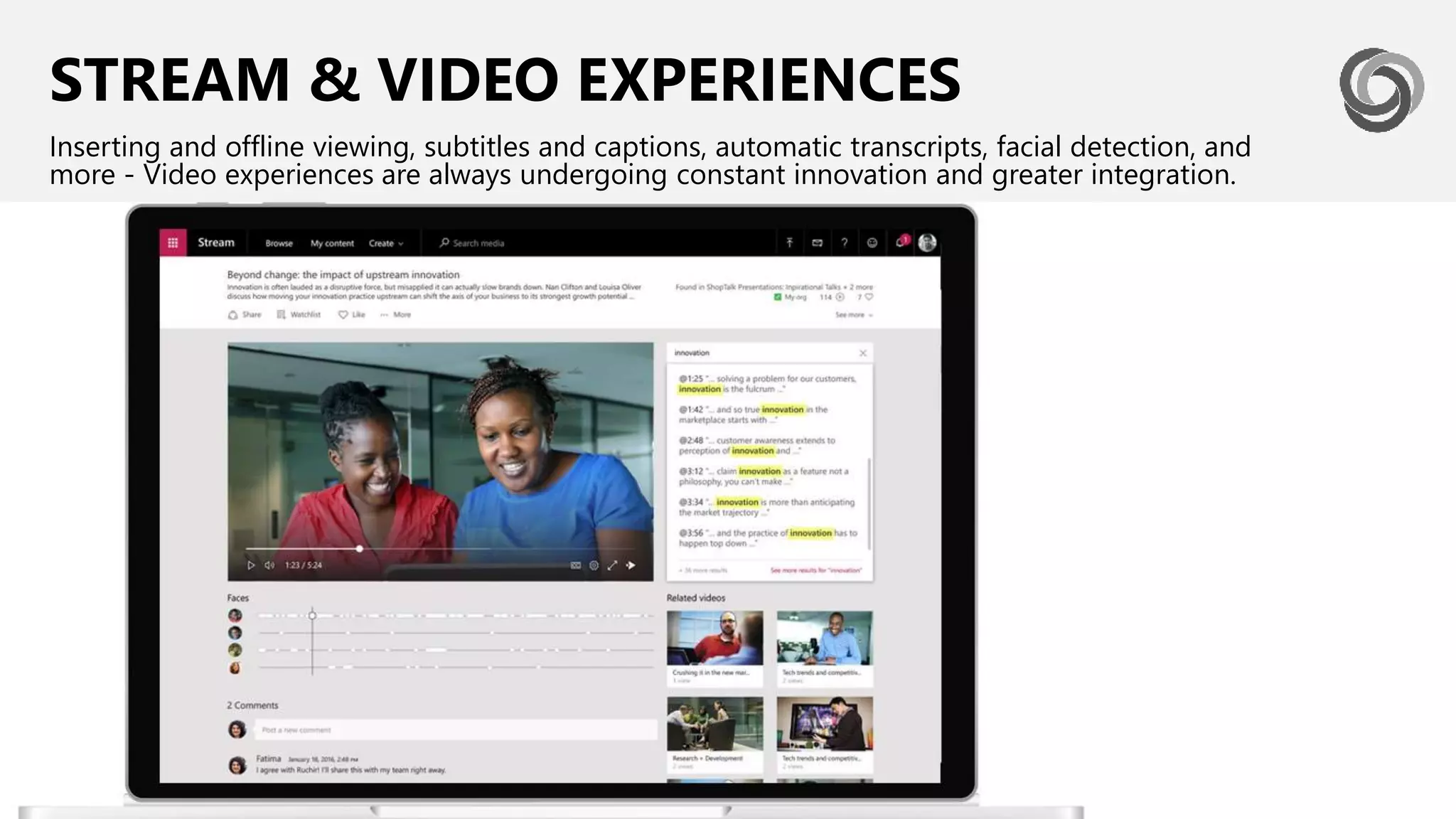Jump to transcript result at 1:25
Viewport: 1456px width, 819px height.
(x=767, y=384)
